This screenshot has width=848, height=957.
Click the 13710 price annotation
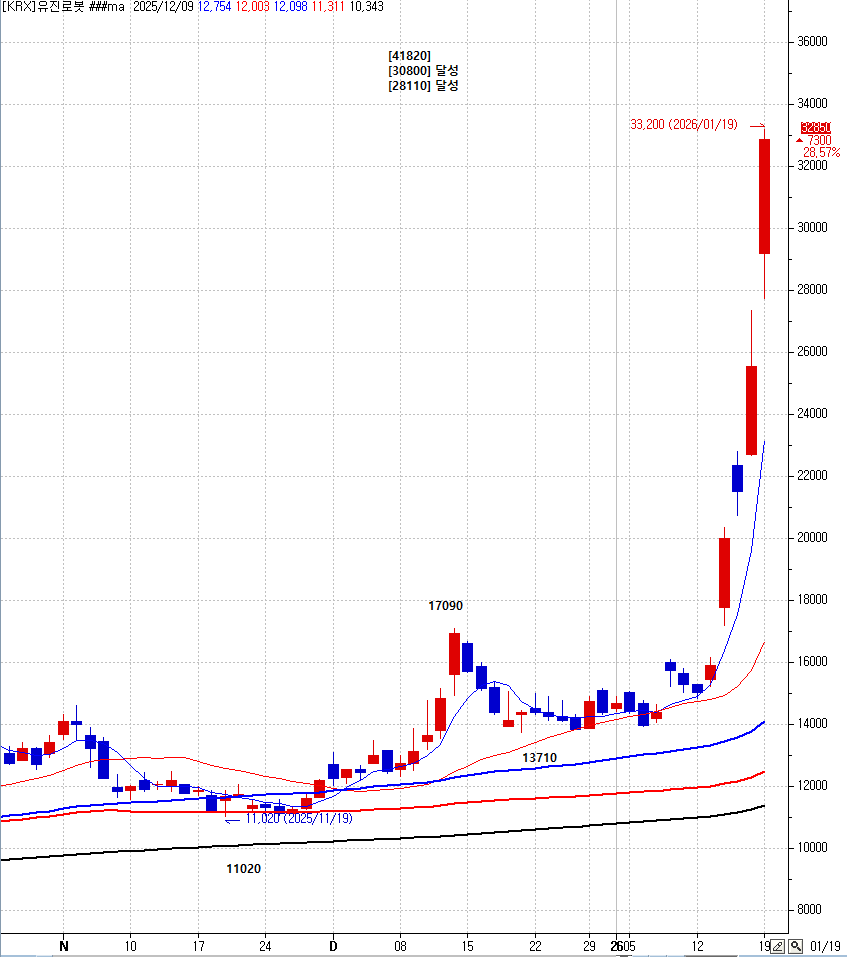point(539,758)
